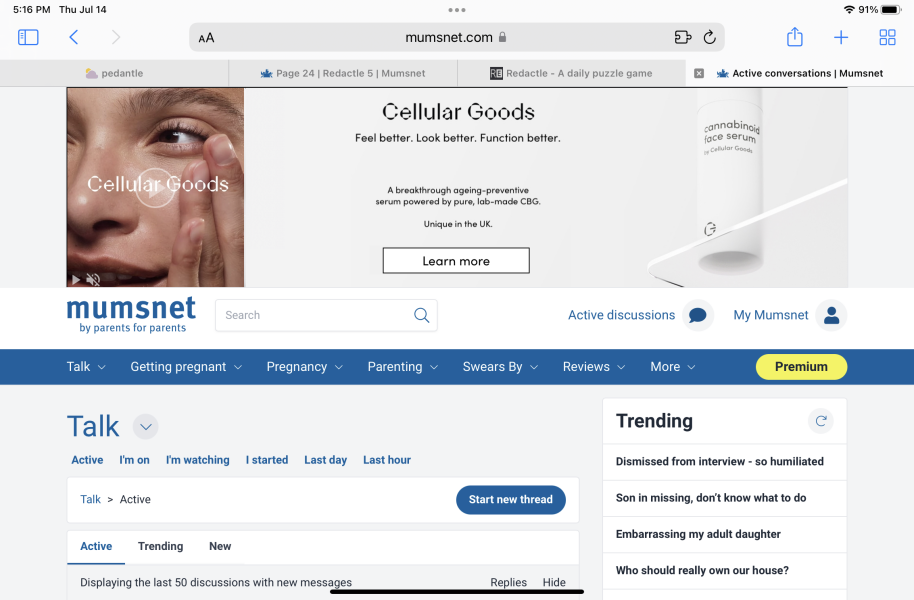Add a new tab with the plus icon
Viewport: 914px width, 600px height.
coord(841,37)
